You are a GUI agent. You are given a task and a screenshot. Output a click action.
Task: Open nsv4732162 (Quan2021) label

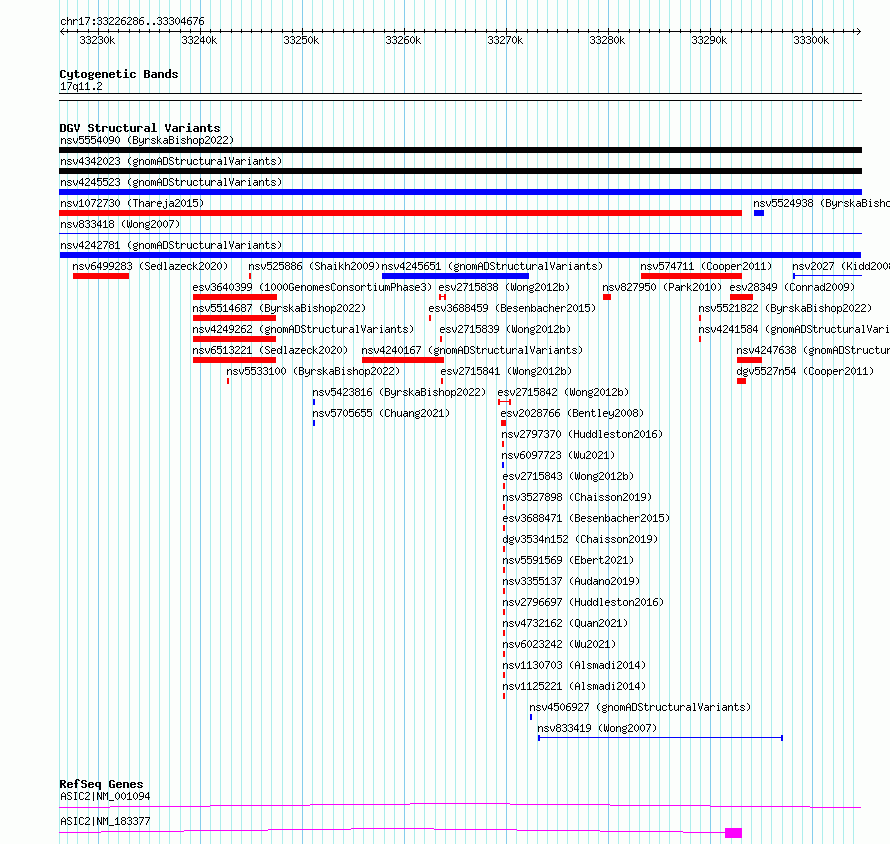click(565, 623)
